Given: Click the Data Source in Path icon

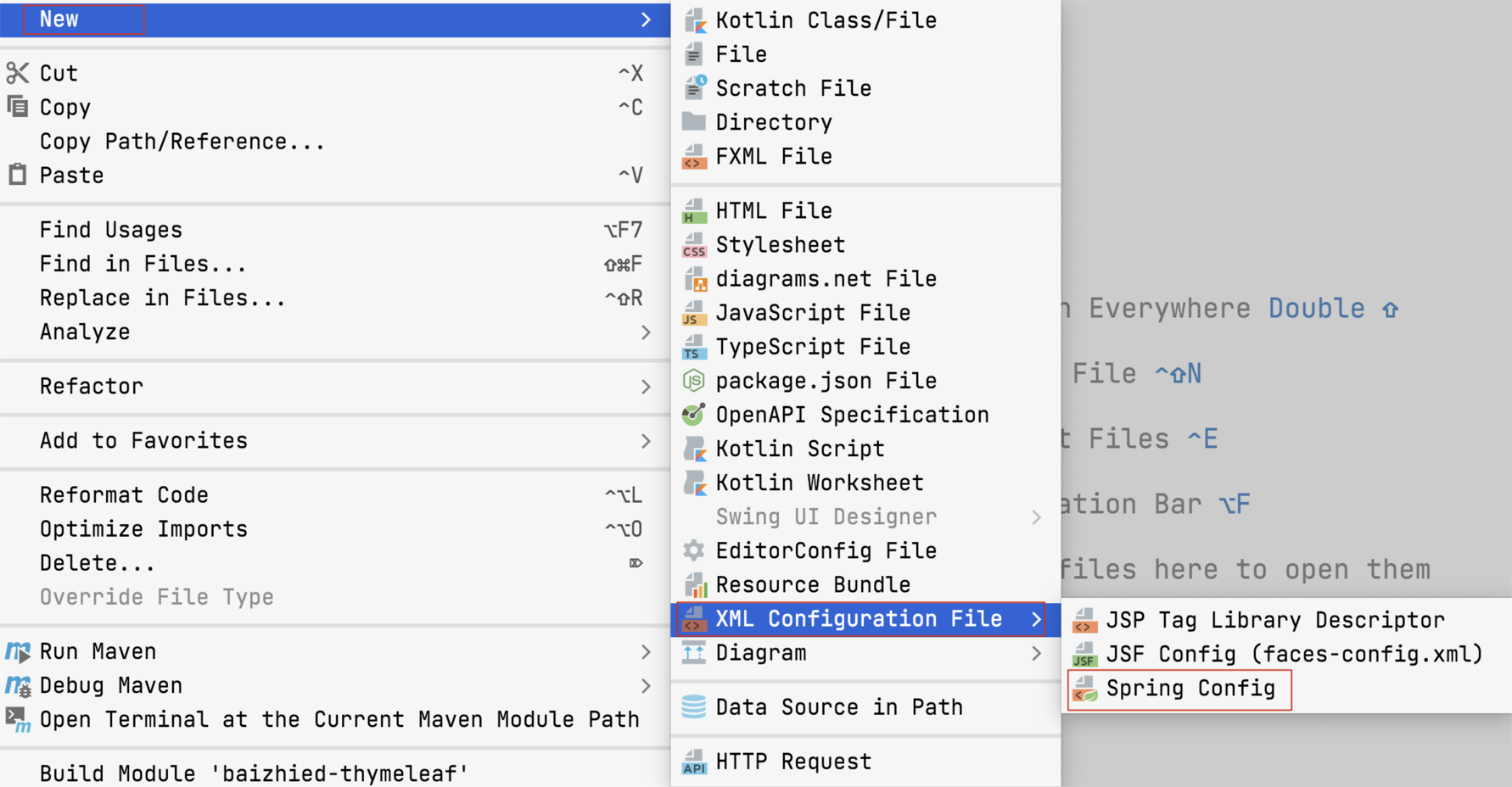Looking at the screenshot, I should click(694, 707).
